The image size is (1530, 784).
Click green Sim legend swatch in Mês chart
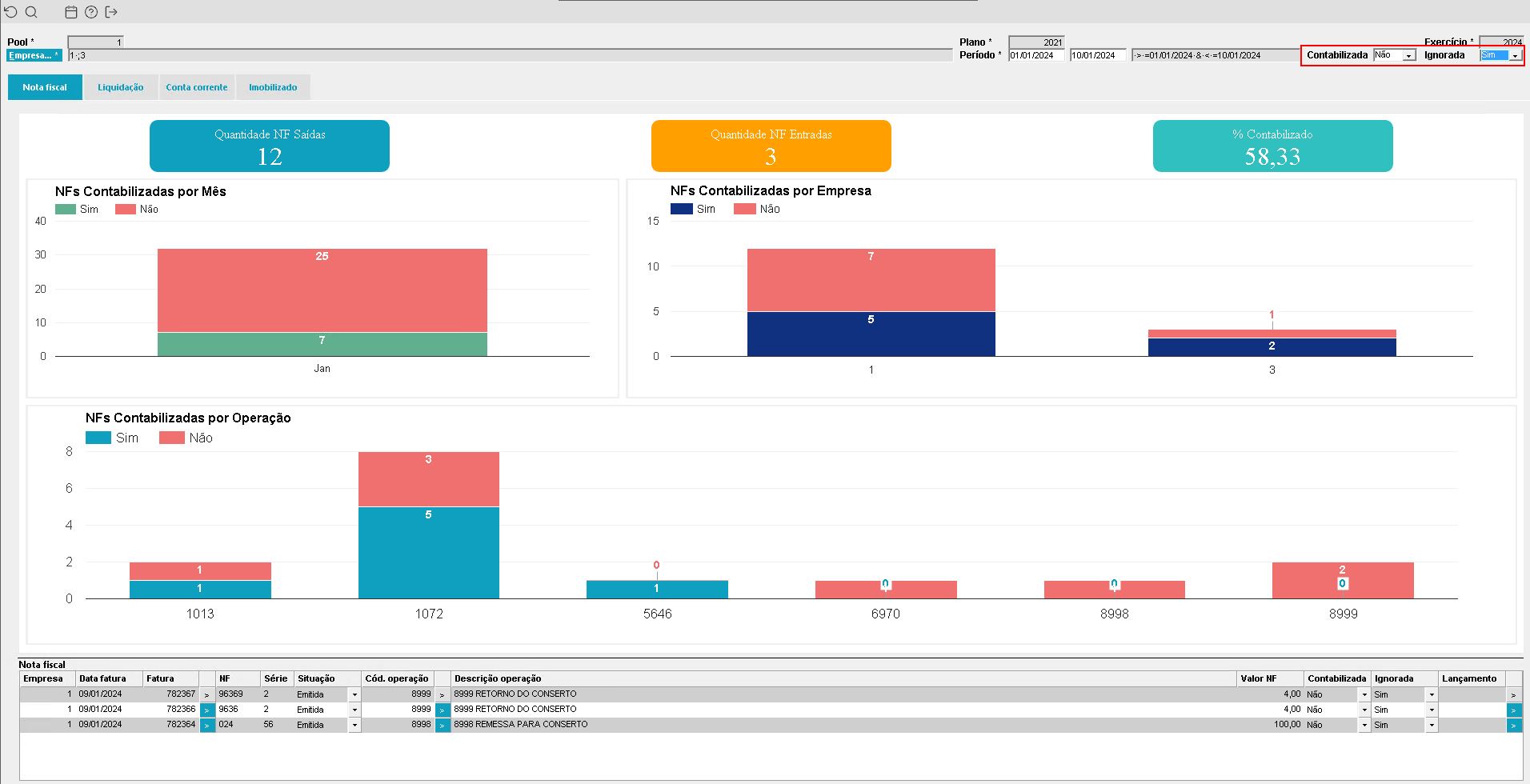(x=66, y=209)
